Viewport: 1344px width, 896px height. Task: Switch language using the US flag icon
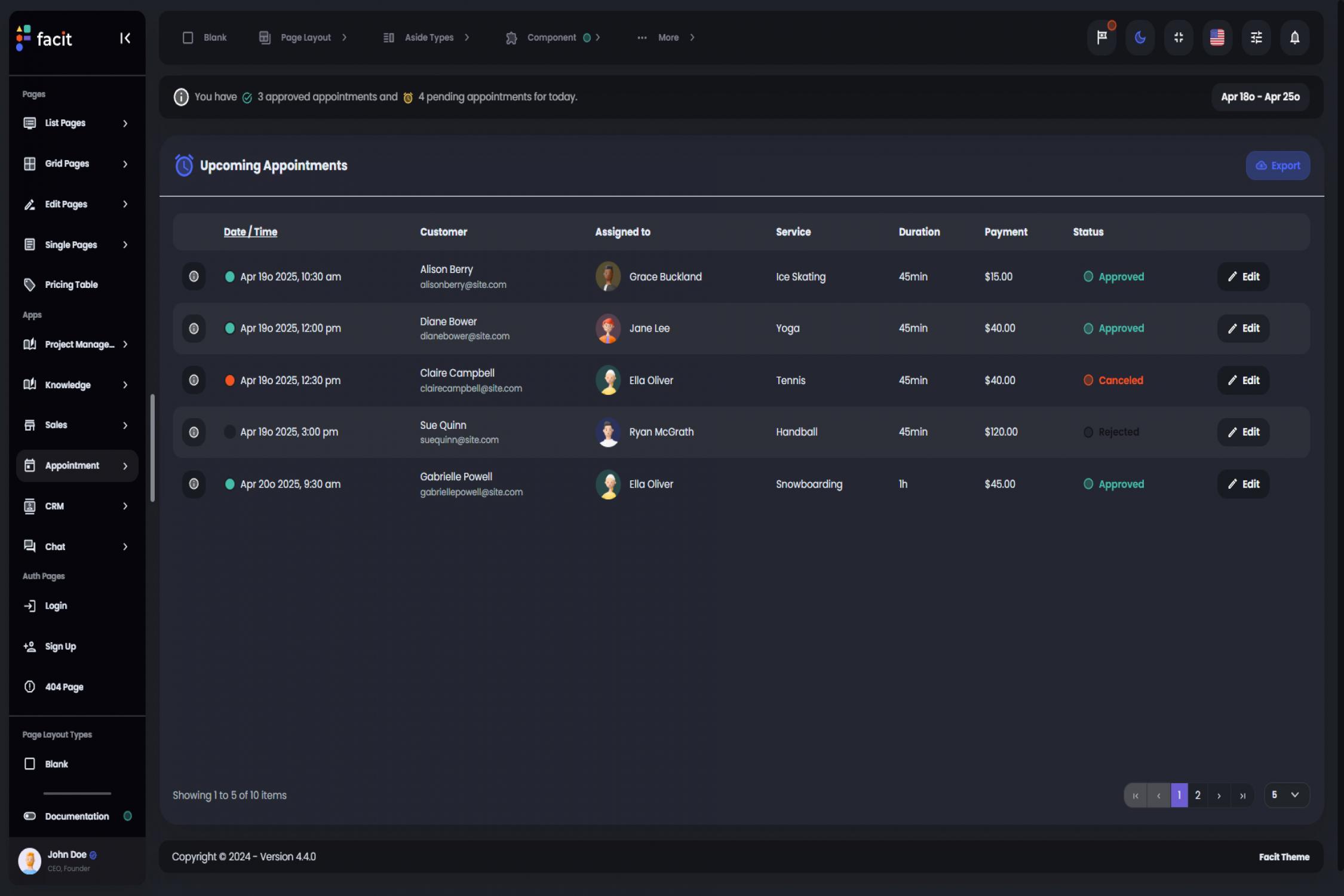coord(1217,37)
